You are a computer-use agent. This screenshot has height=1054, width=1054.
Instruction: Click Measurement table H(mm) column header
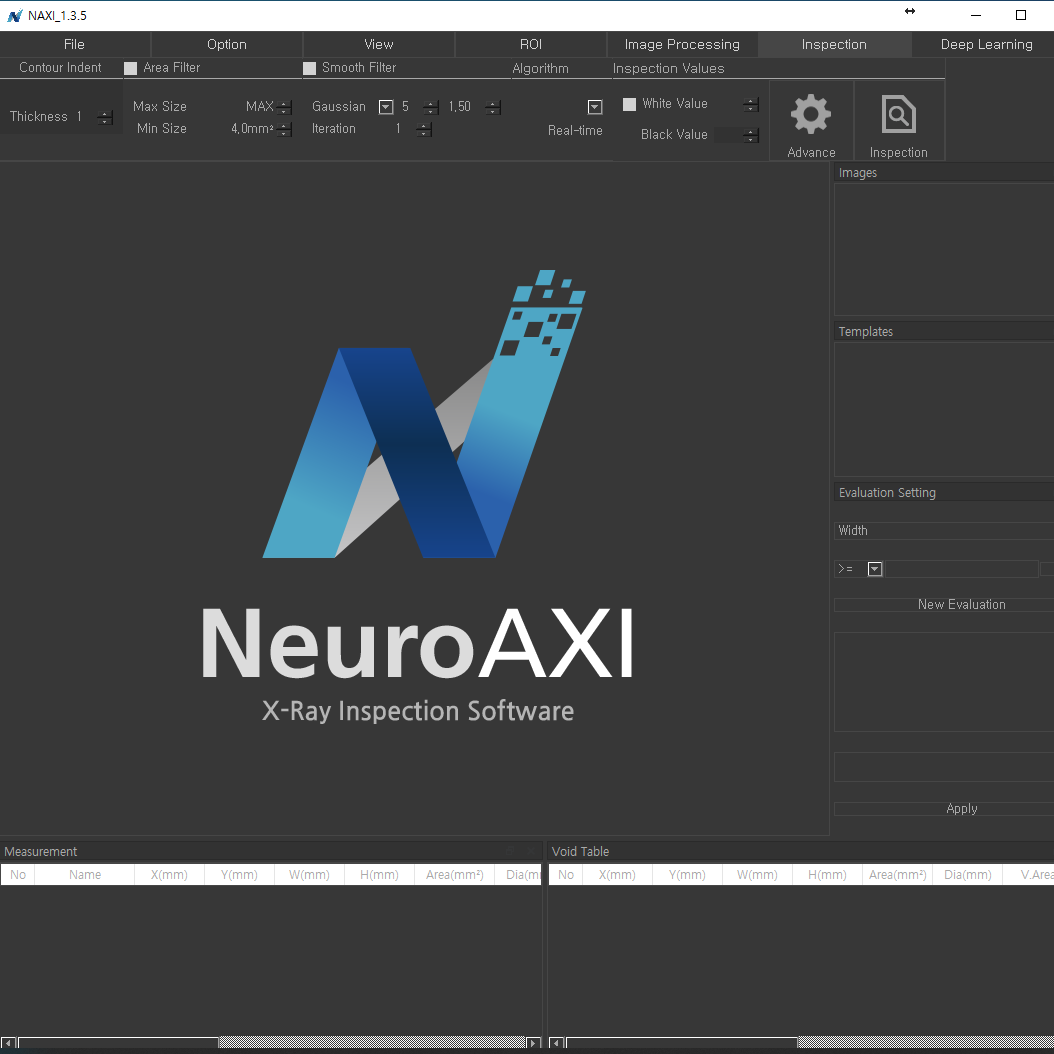point(379,875)
